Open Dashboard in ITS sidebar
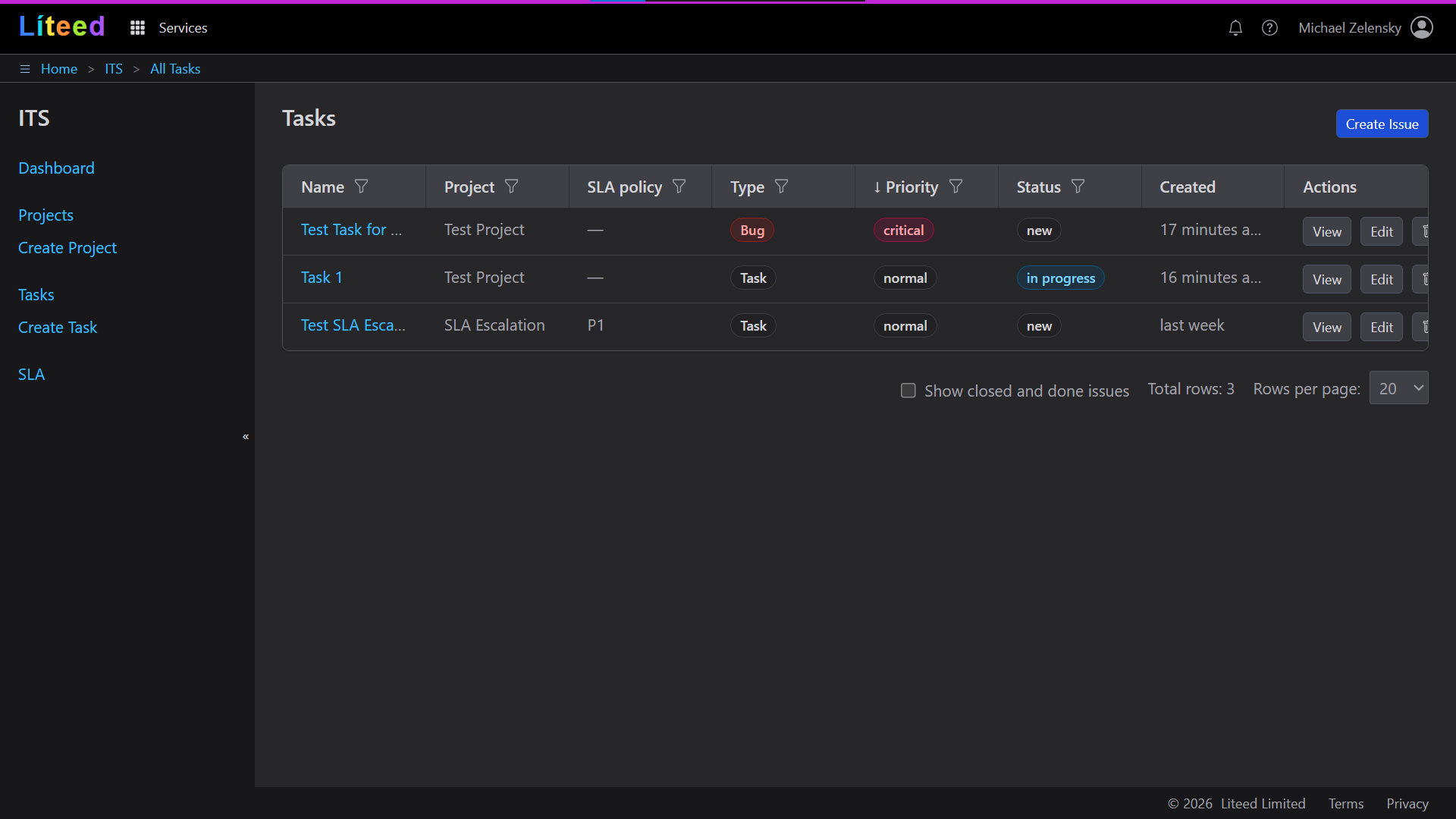 (56, 168)
